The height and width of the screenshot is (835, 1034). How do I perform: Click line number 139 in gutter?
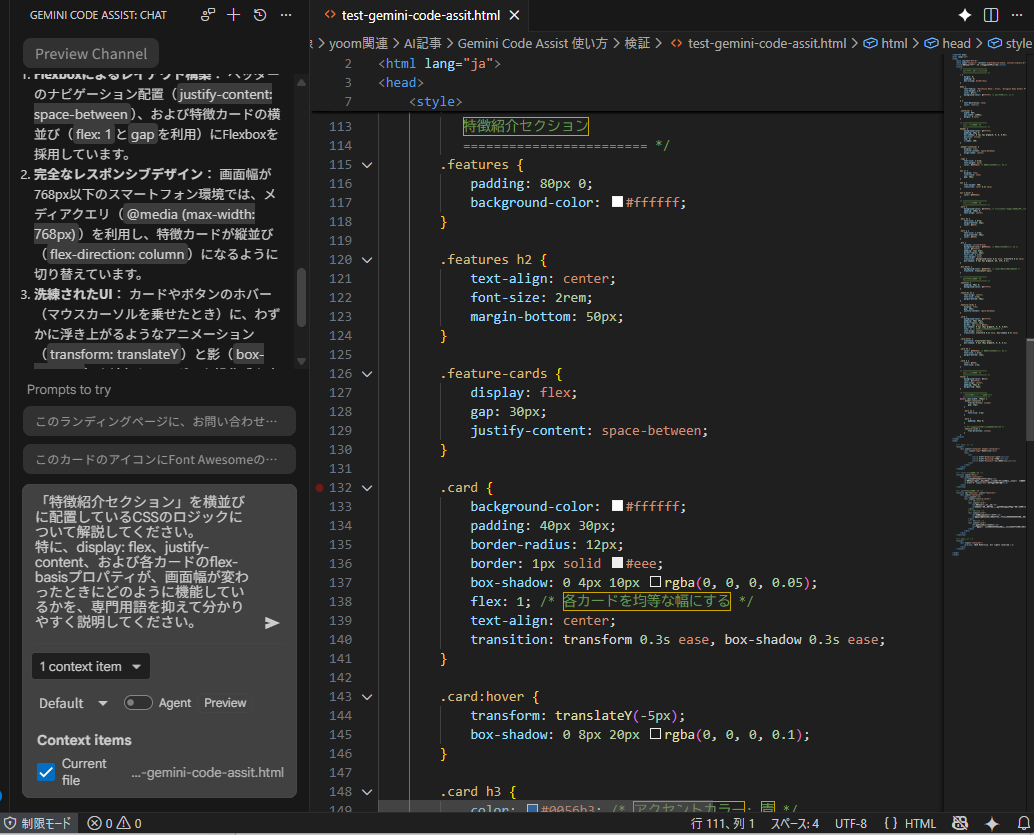point(340,621)
